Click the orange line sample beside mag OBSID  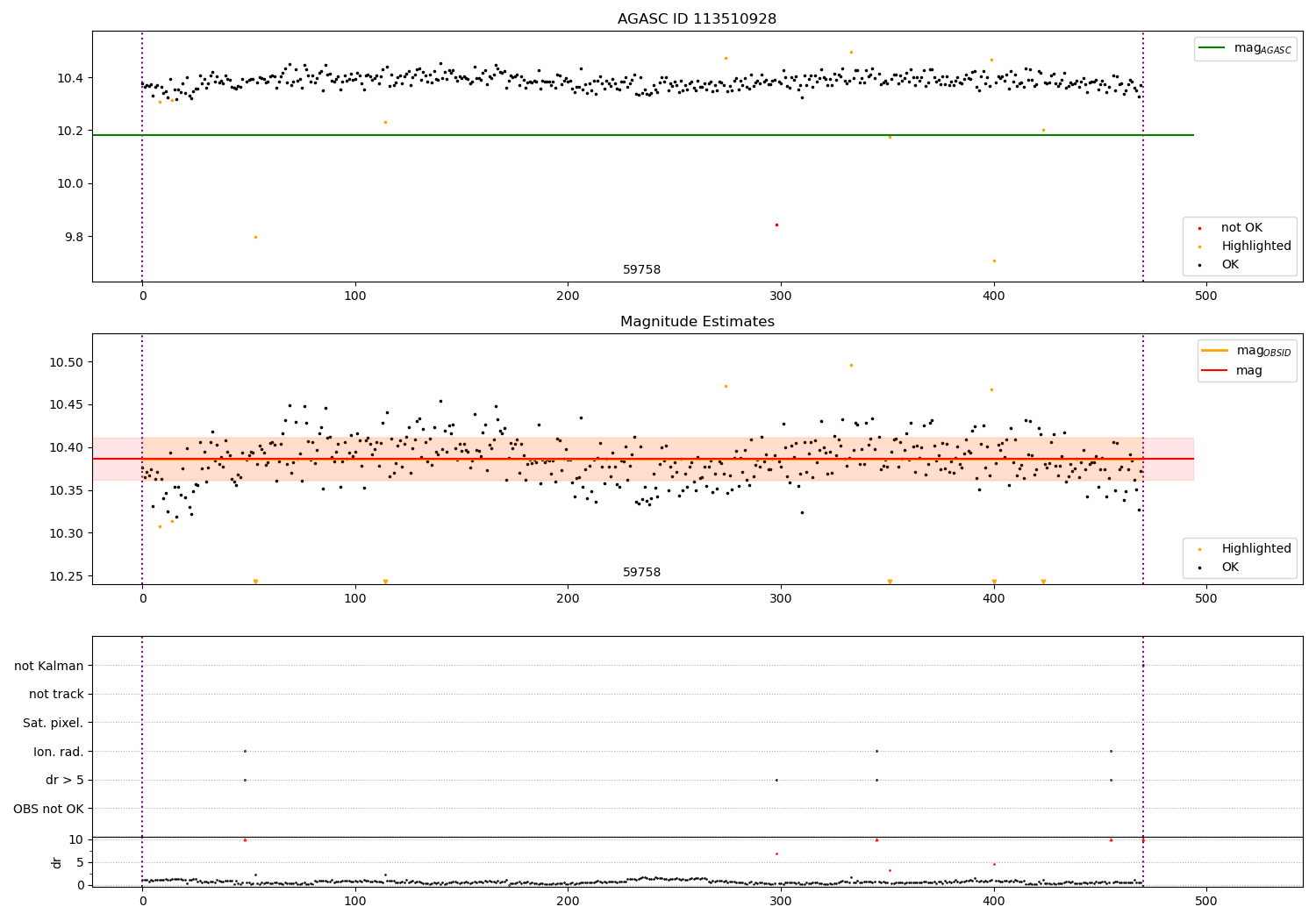[x=1215, y=351]
